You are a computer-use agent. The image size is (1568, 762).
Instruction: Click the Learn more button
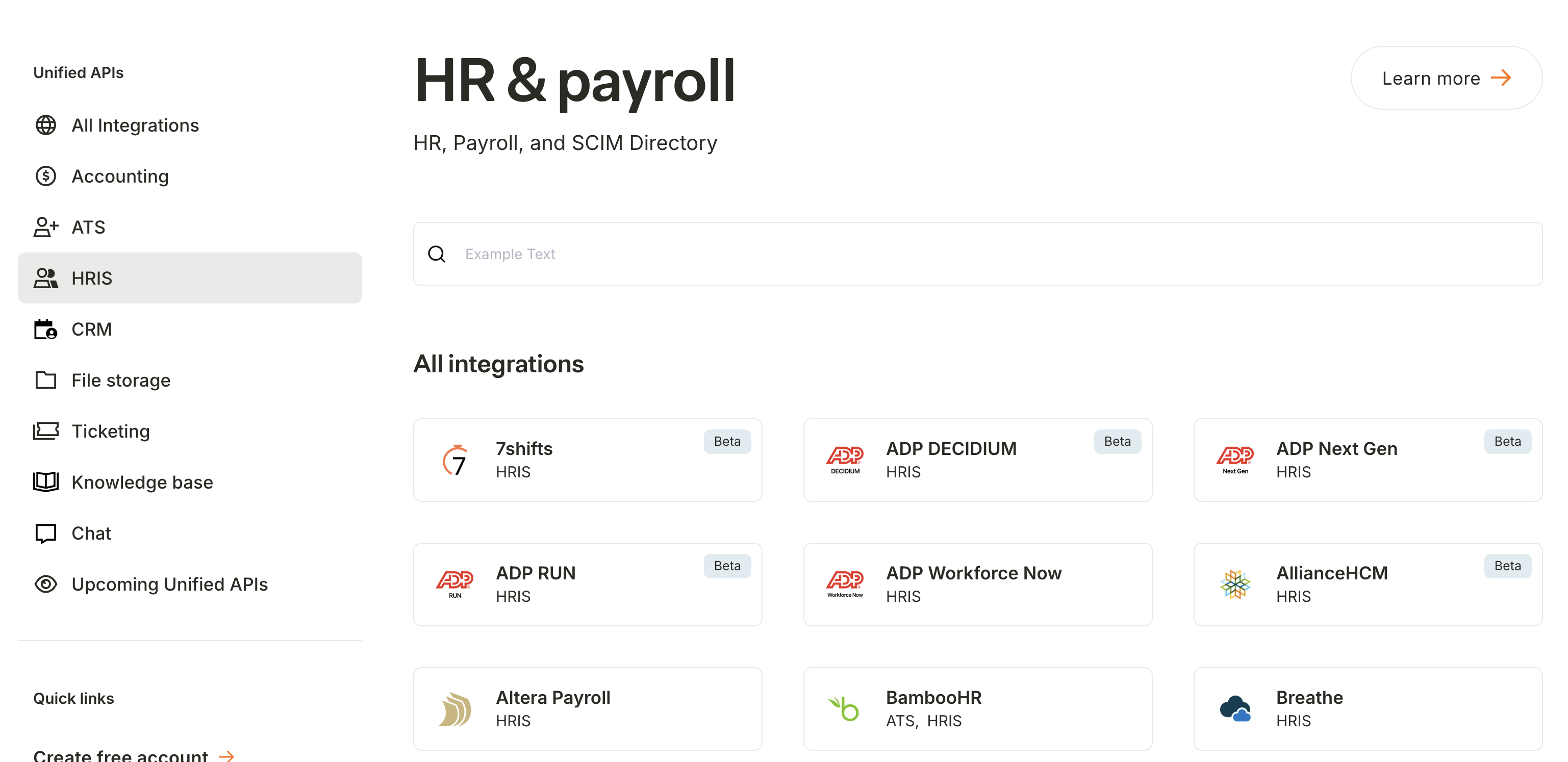click(x=1446, y=78)
